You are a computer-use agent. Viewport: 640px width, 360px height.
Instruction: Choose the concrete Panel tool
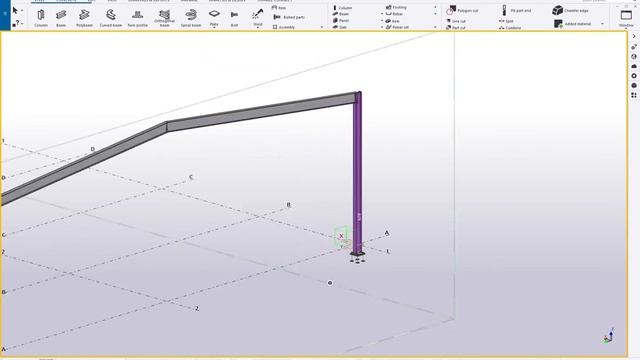[341, 20]
